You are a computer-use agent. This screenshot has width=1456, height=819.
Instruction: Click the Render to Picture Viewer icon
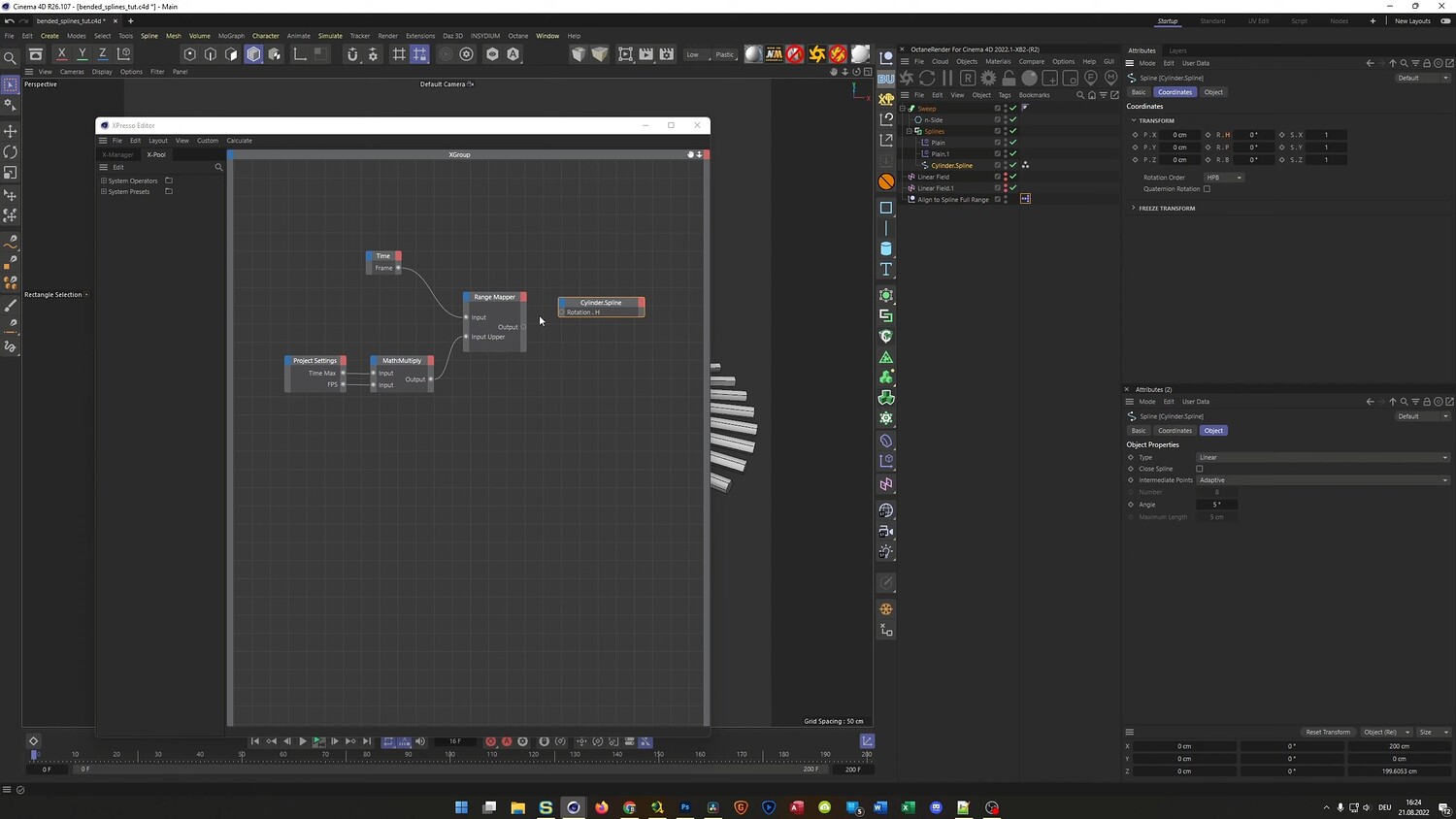pos(645,54)
